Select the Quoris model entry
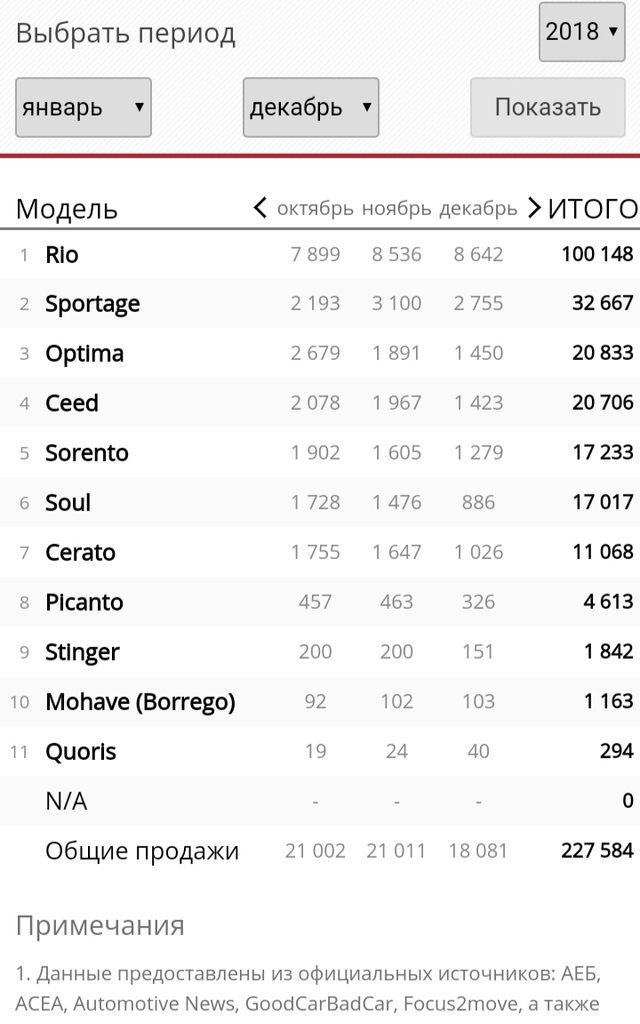The image size is (640, 1024). (80, 752)
